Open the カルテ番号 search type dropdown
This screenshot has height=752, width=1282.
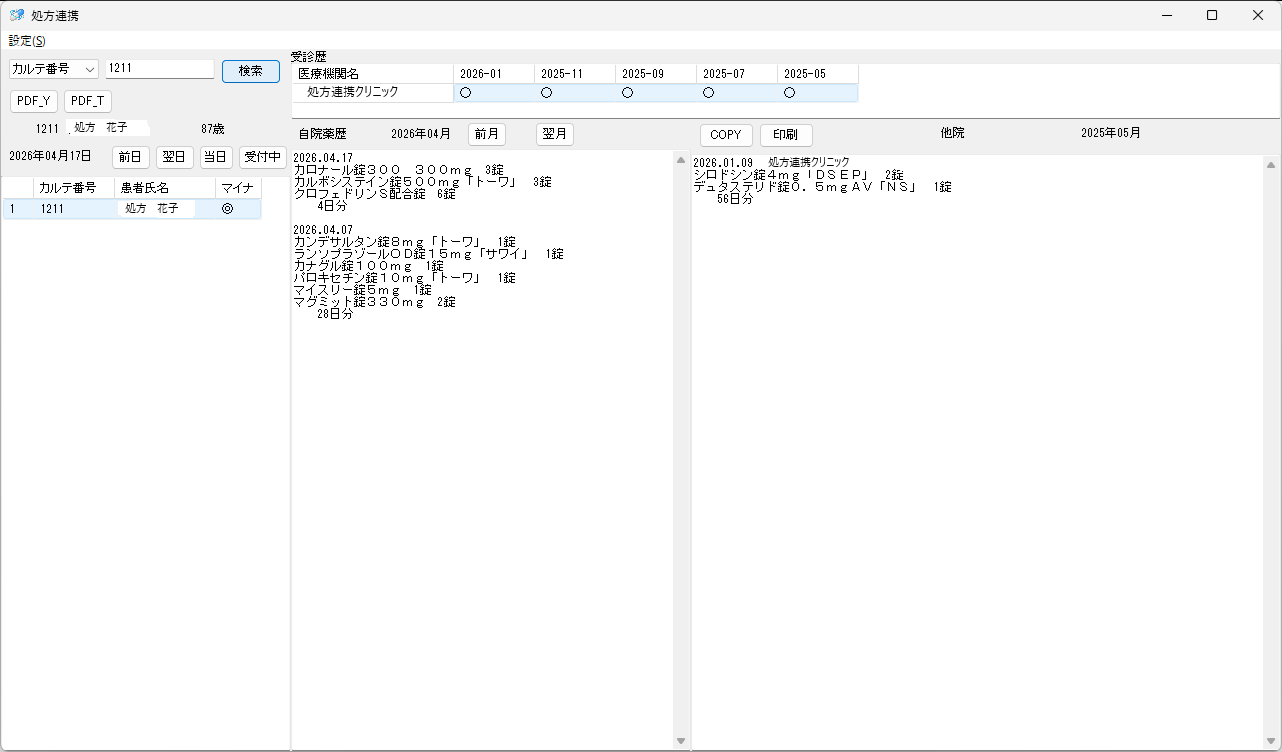54,70
